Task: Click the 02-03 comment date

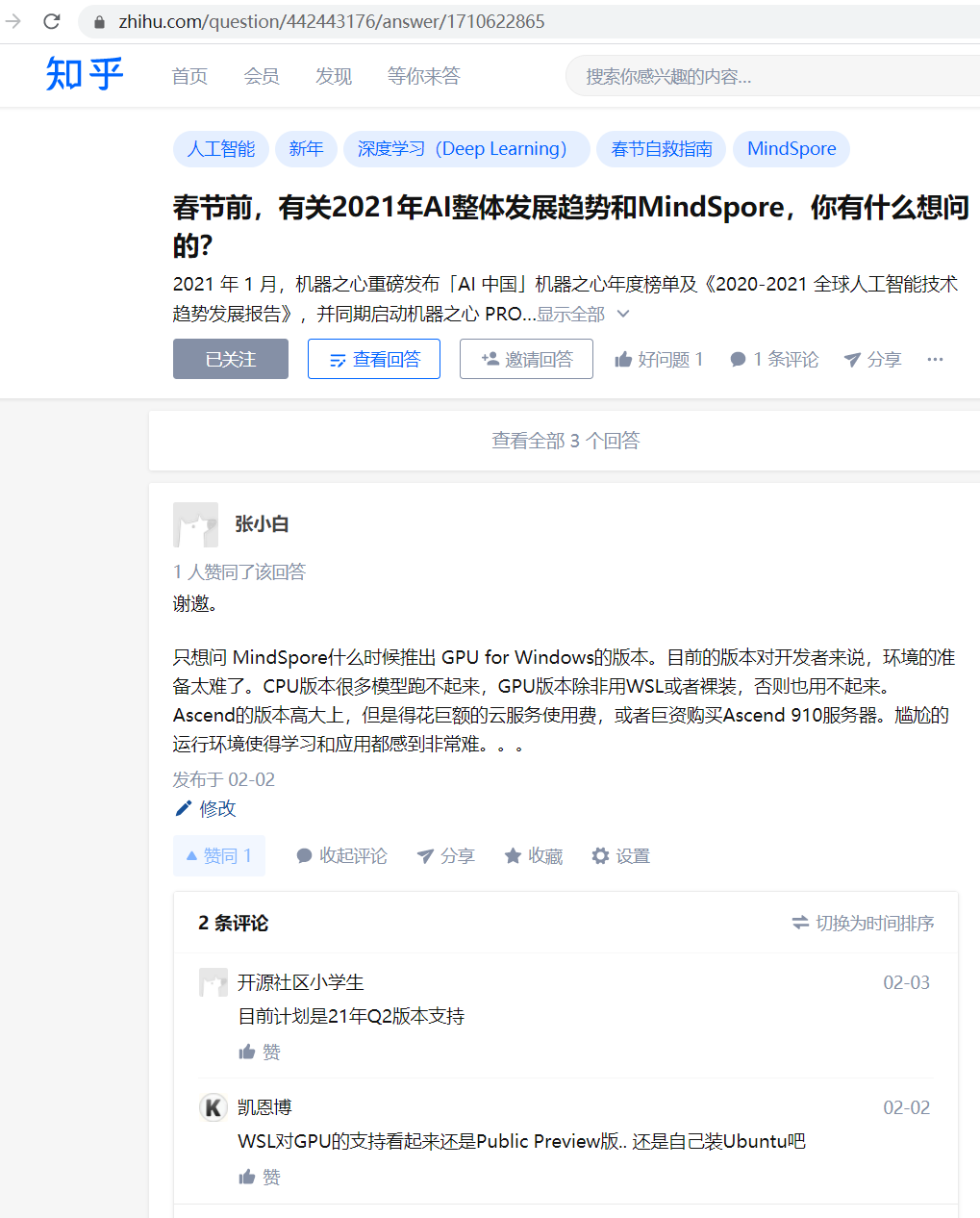Action: [907, 982]
